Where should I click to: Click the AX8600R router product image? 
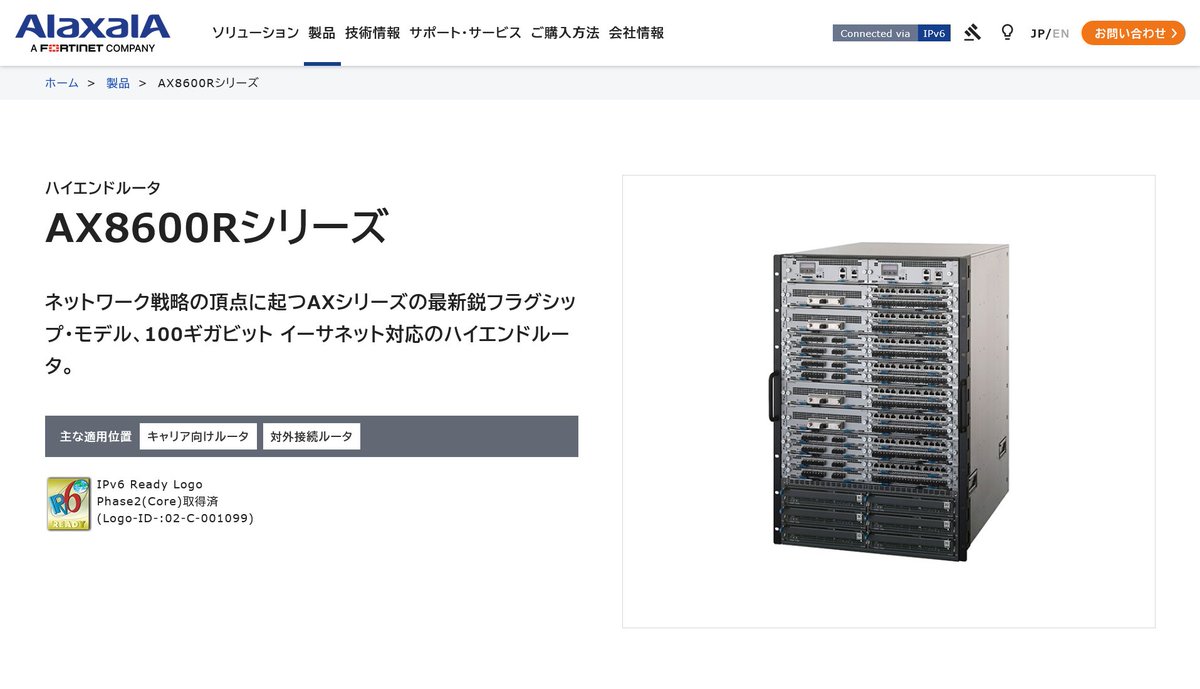point(889,402)
